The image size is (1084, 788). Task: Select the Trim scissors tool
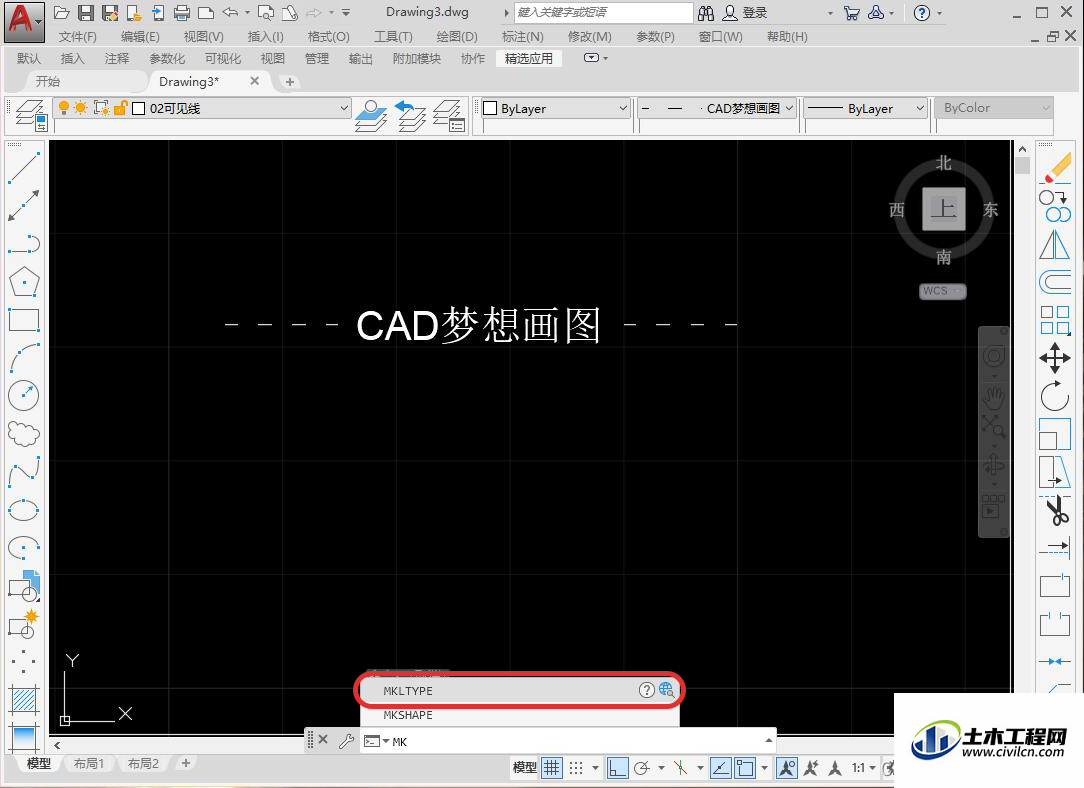tap(1056, 510)
